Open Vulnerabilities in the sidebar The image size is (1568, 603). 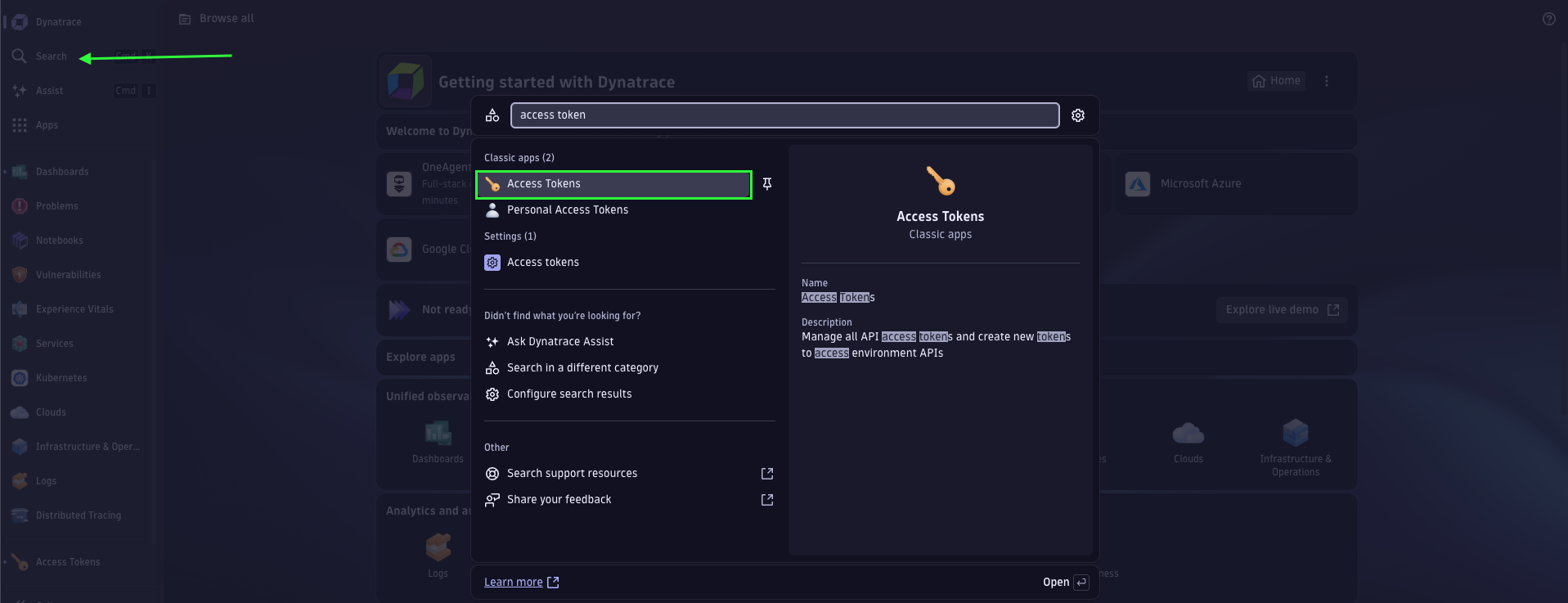coord(69,275)
